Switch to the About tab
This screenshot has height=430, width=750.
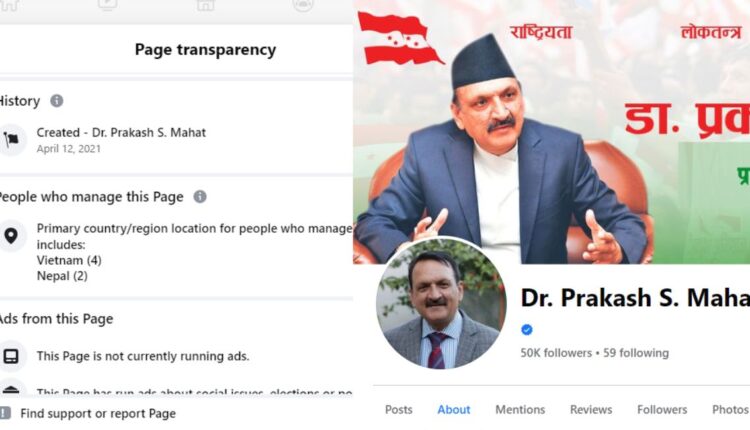[x=454, y=410]
